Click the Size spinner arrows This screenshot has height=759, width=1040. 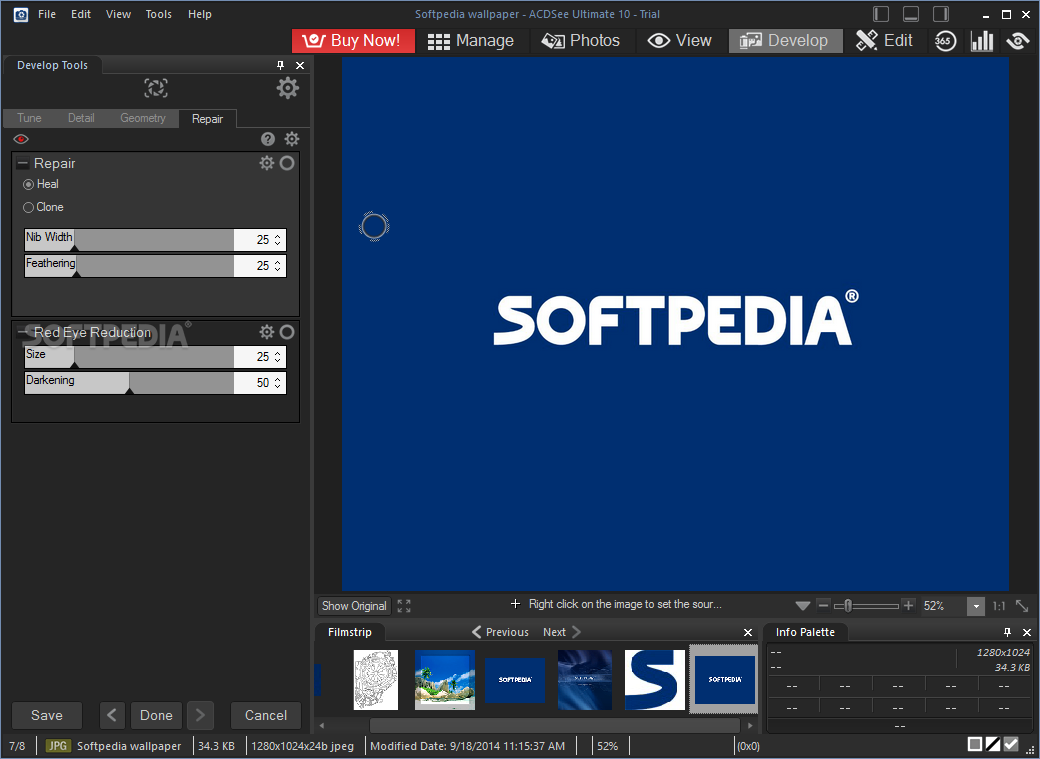click(x=278, y=357)
